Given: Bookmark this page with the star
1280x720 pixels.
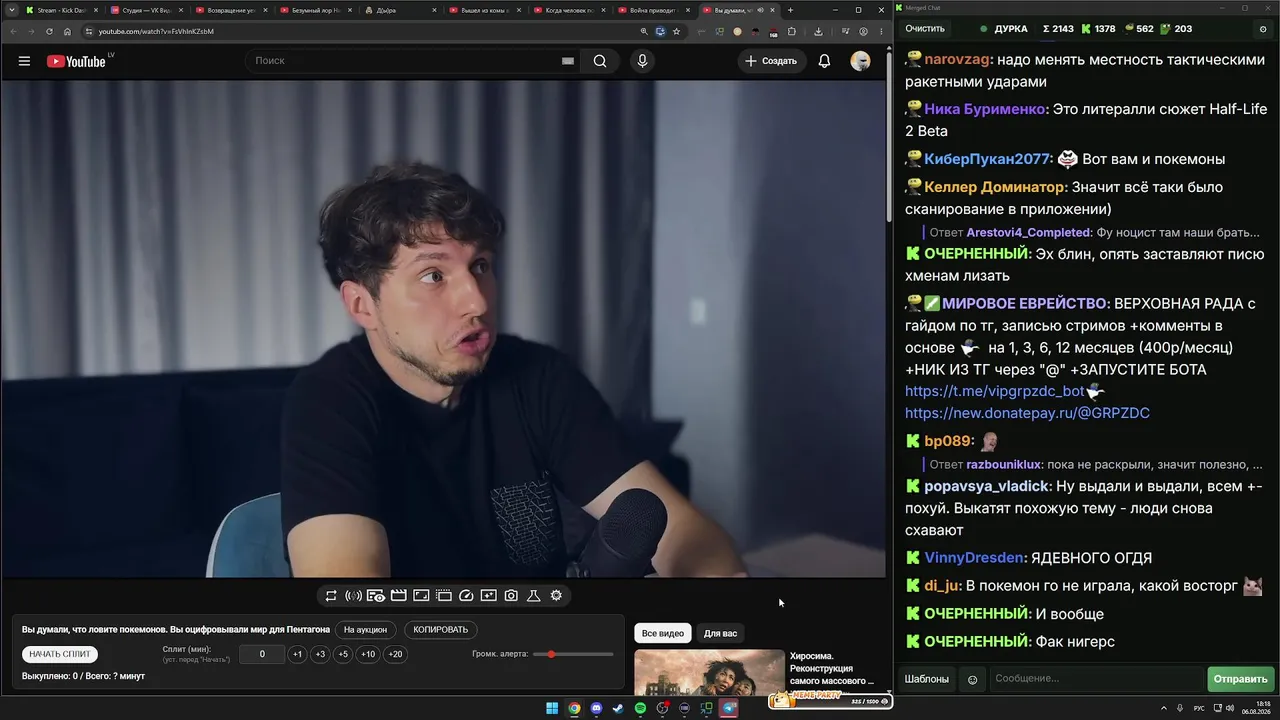Looking at the screenshot, I should tap(676, 31).
